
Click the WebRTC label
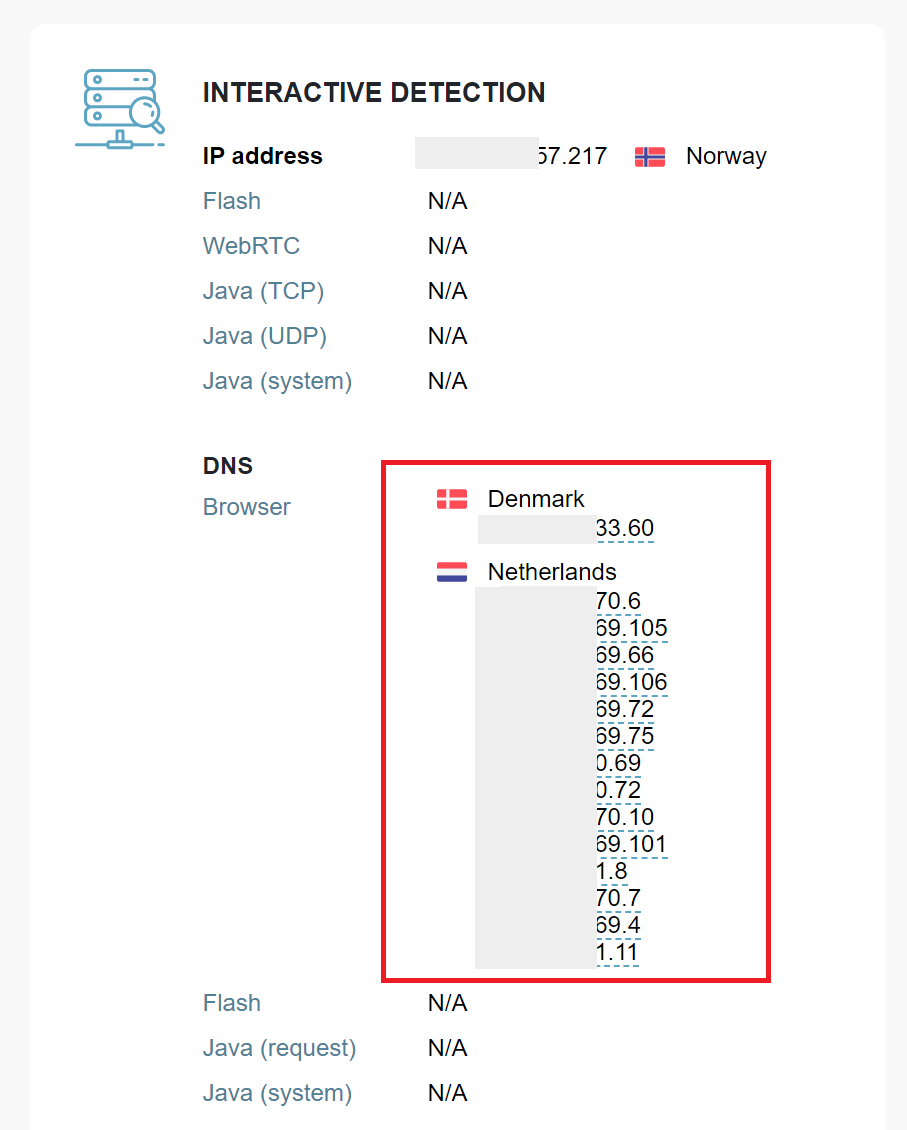tap(251, 246)
